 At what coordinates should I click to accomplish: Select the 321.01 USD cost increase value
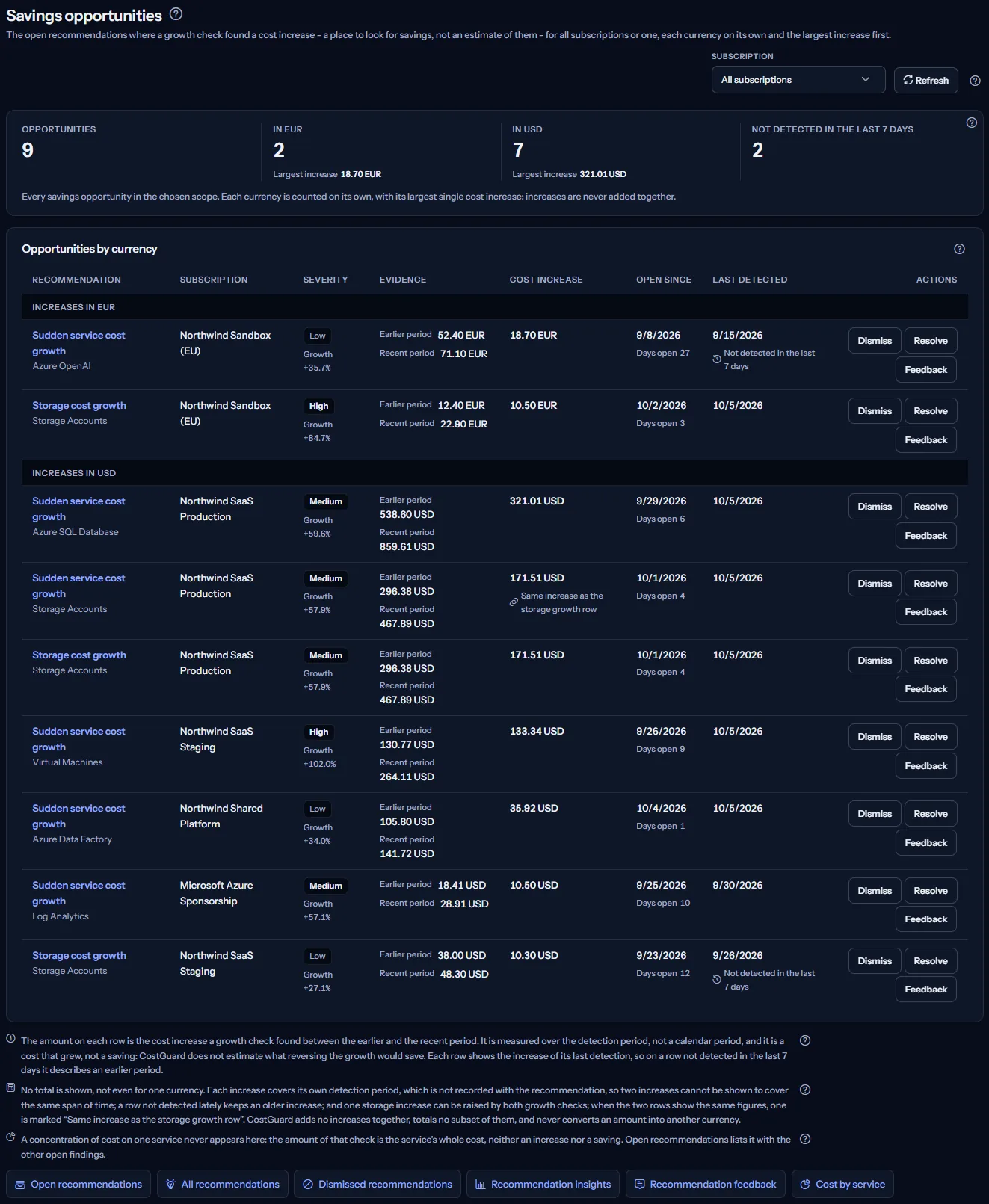click(537, 501)
